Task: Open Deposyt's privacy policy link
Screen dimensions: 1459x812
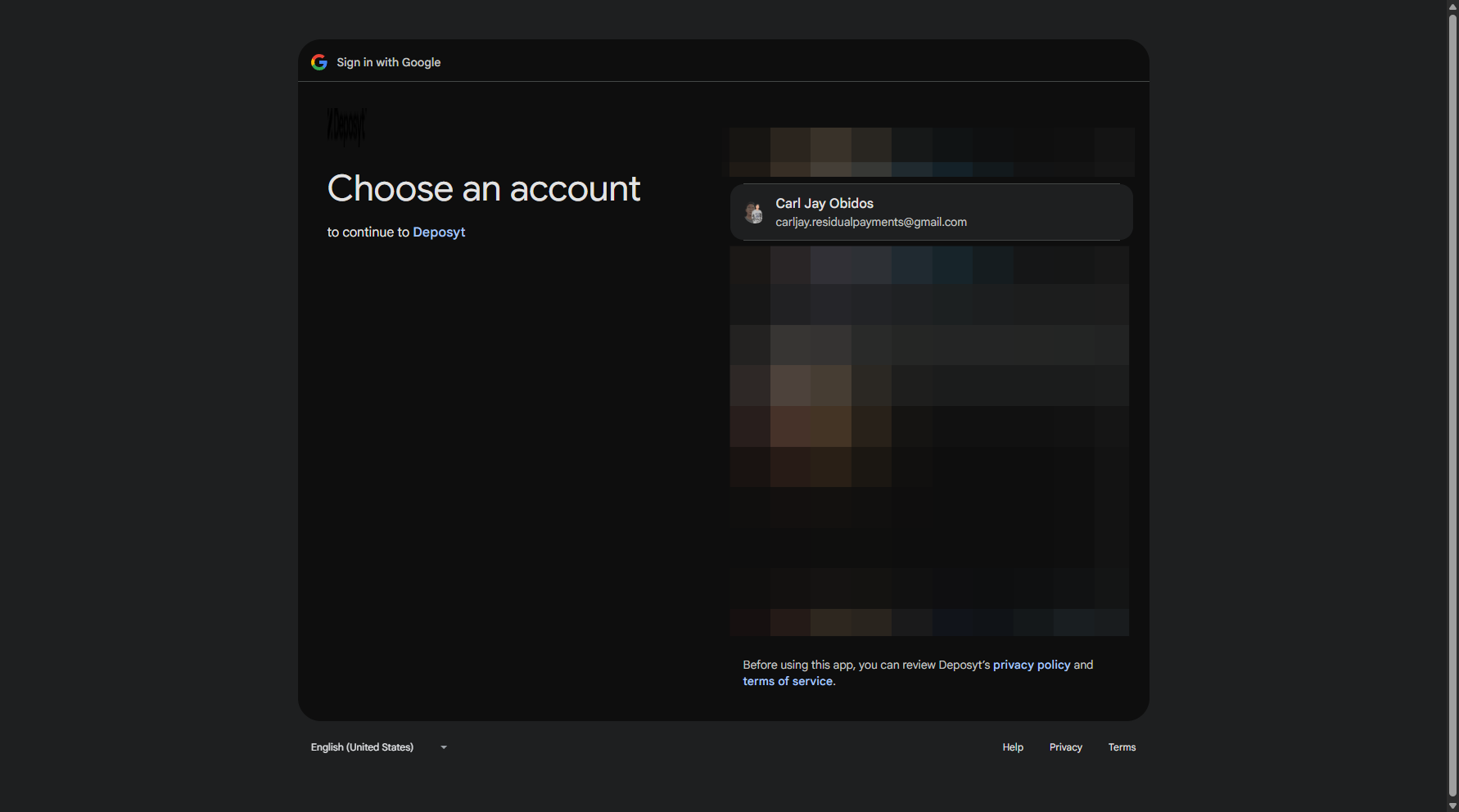Action: pos(1032,665)
